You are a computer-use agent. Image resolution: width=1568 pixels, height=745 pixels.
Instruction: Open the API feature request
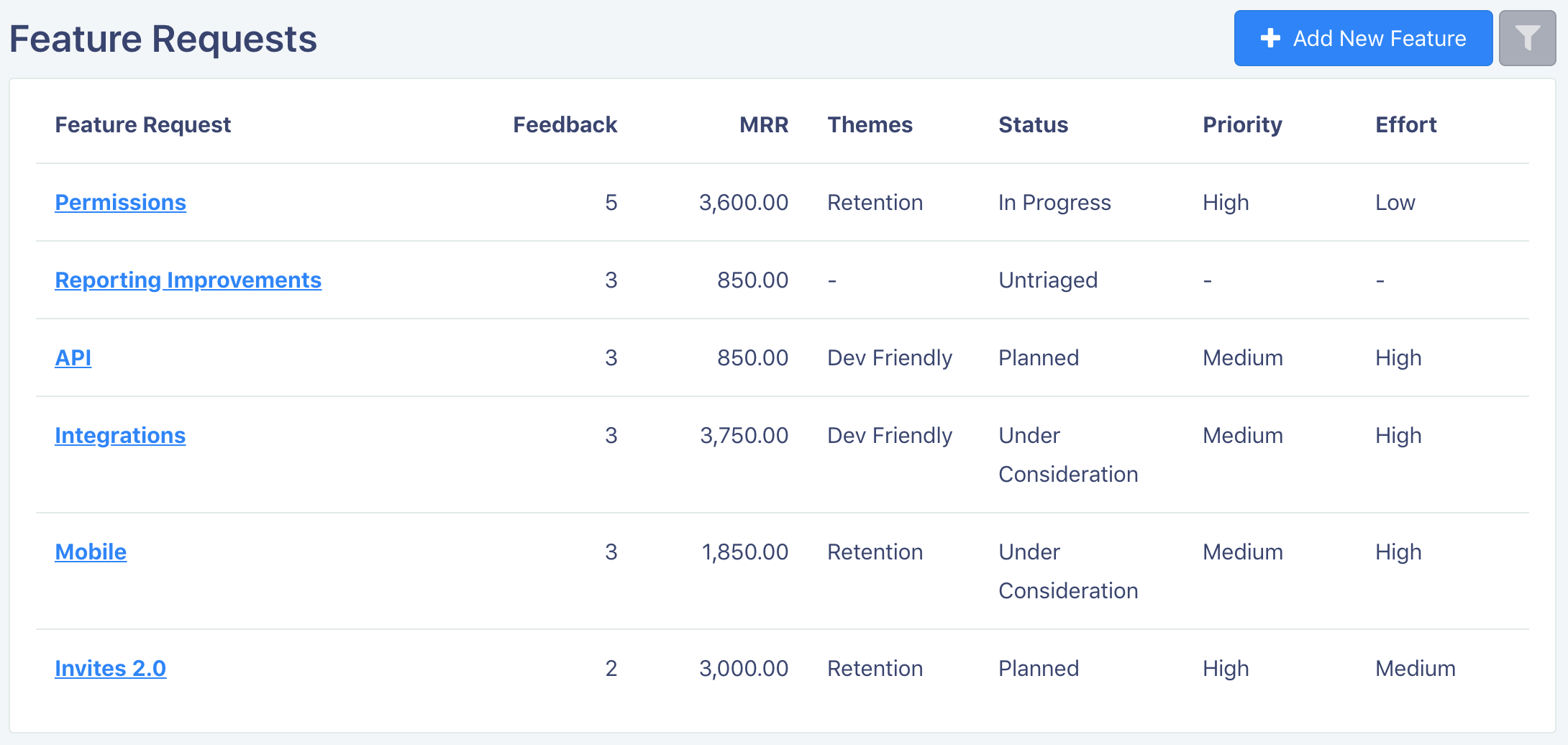pos(73,358)
